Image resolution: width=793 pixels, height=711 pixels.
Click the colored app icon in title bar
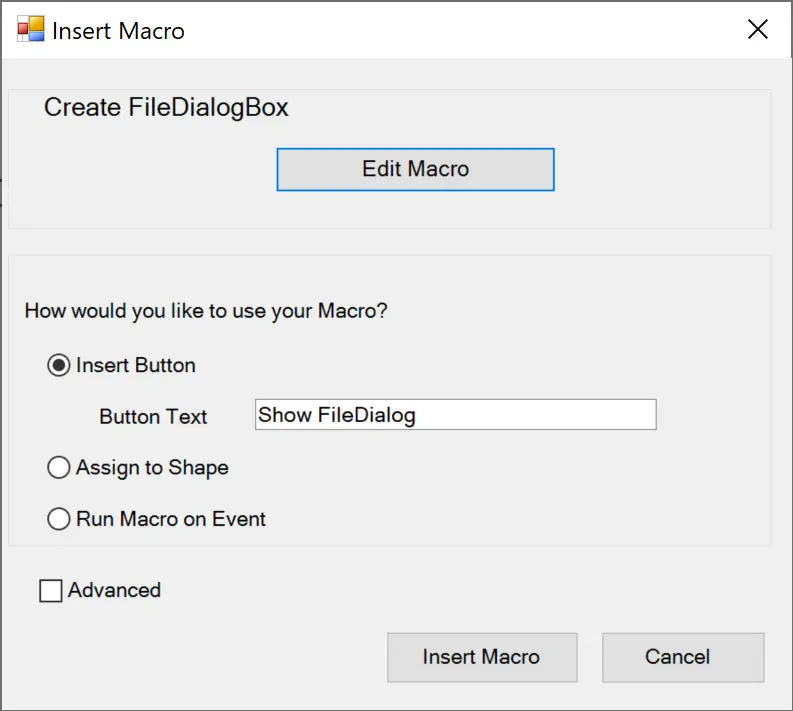[x=31, y=29]
